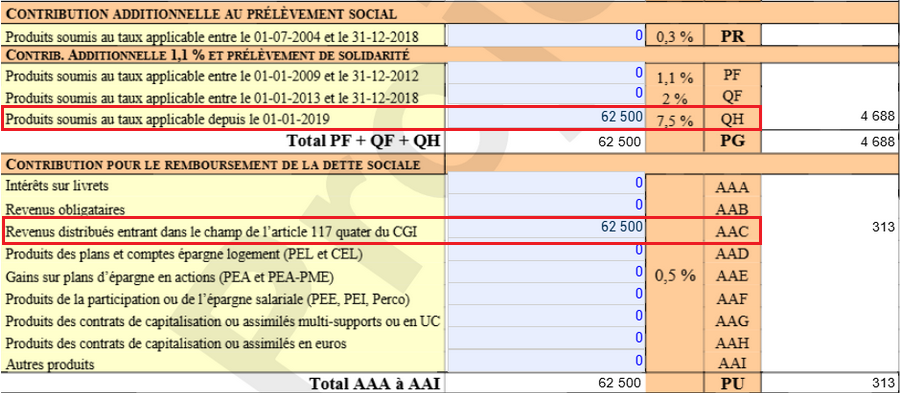This screenshot has height=393, width=900.
Task: Click the QF row amount input
Action: point(546,94)
